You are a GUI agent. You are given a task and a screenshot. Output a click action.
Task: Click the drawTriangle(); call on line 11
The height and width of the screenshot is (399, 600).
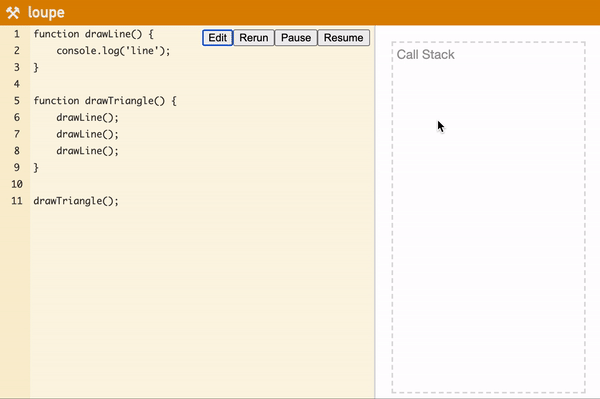click(76, 201)
